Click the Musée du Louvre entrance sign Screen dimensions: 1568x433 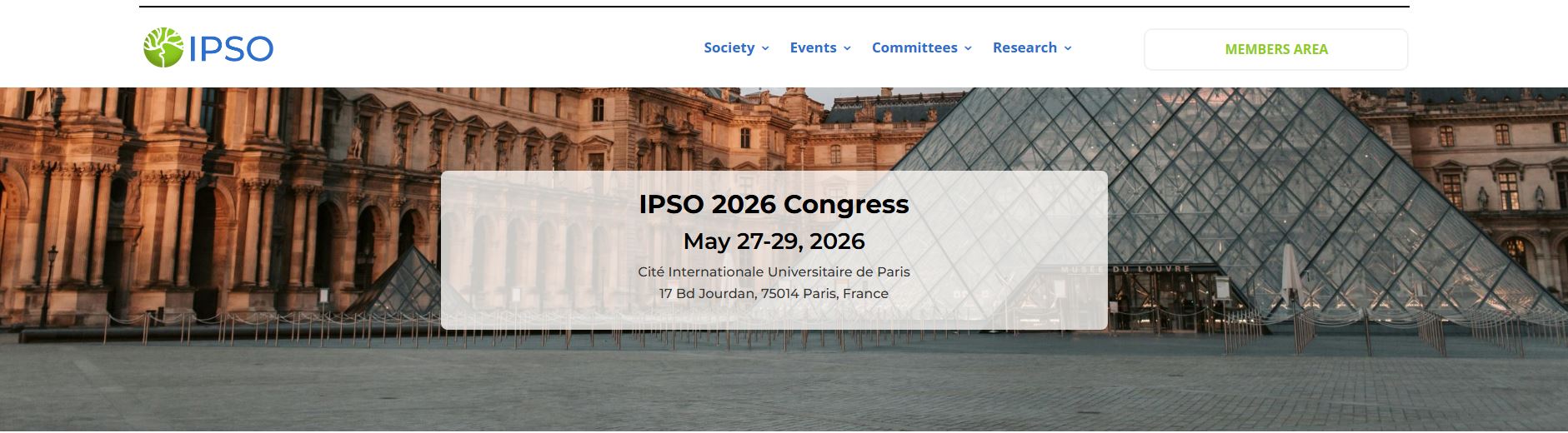(1125, 269)
